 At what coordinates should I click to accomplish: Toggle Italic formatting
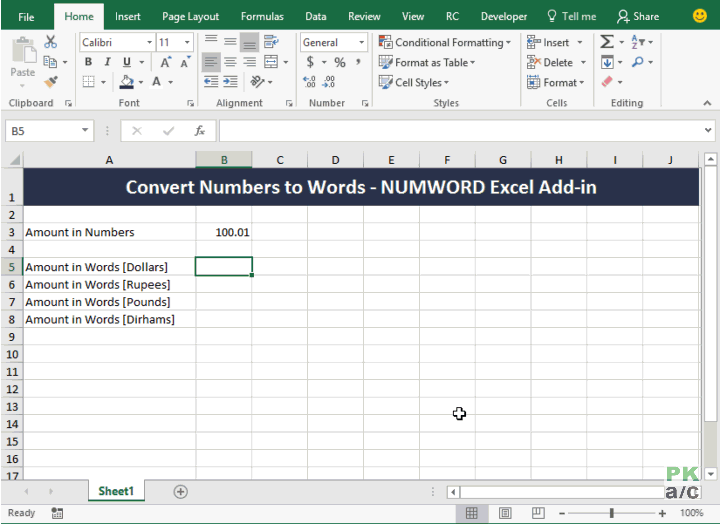(107, 62)
